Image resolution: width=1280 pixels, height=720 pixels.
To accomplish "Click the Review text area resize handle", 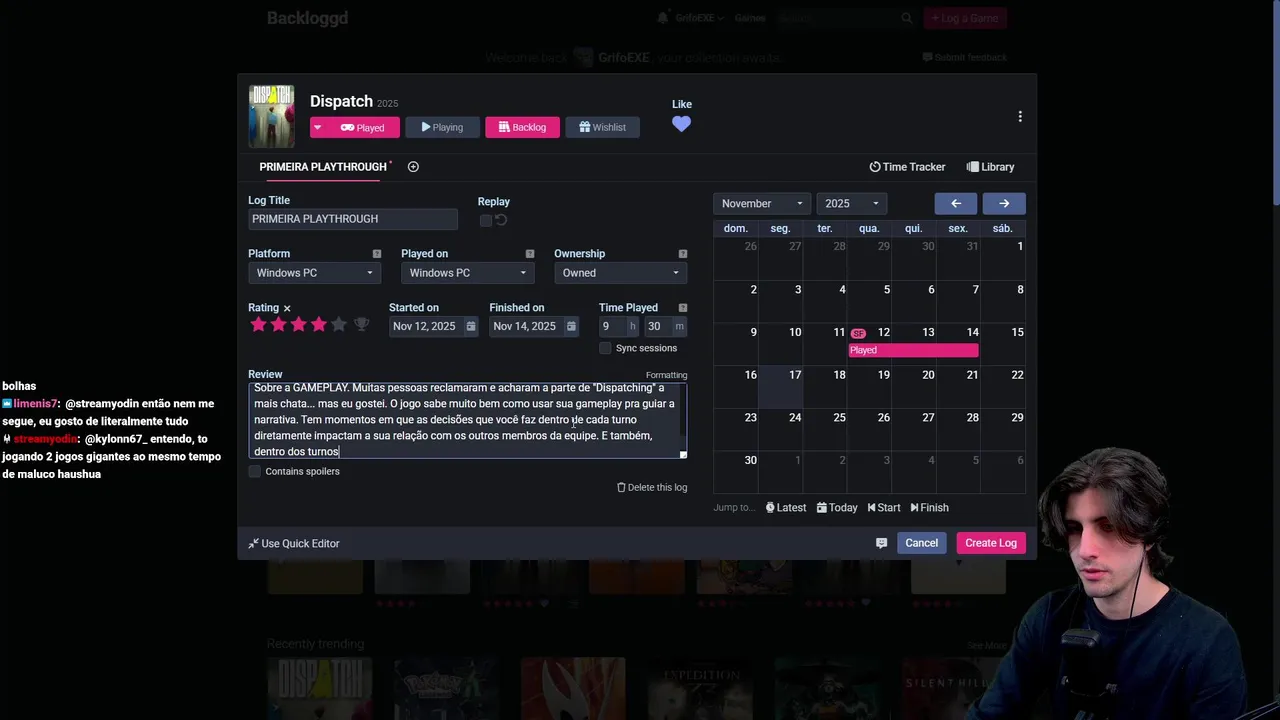I will pyautogui.click(x=683, y=454).
